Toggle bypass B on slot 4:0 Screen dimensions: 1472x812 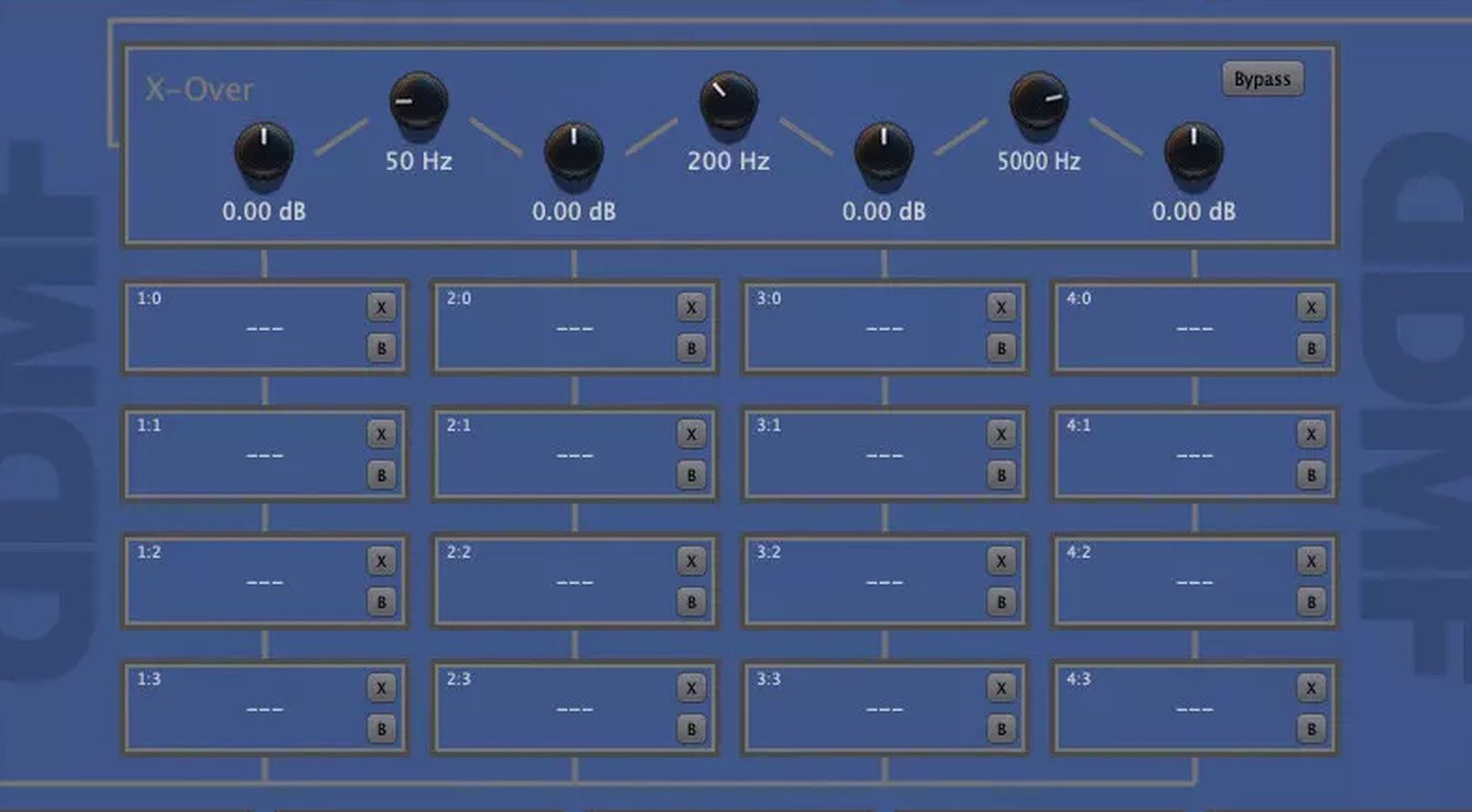coord(1311,349)
